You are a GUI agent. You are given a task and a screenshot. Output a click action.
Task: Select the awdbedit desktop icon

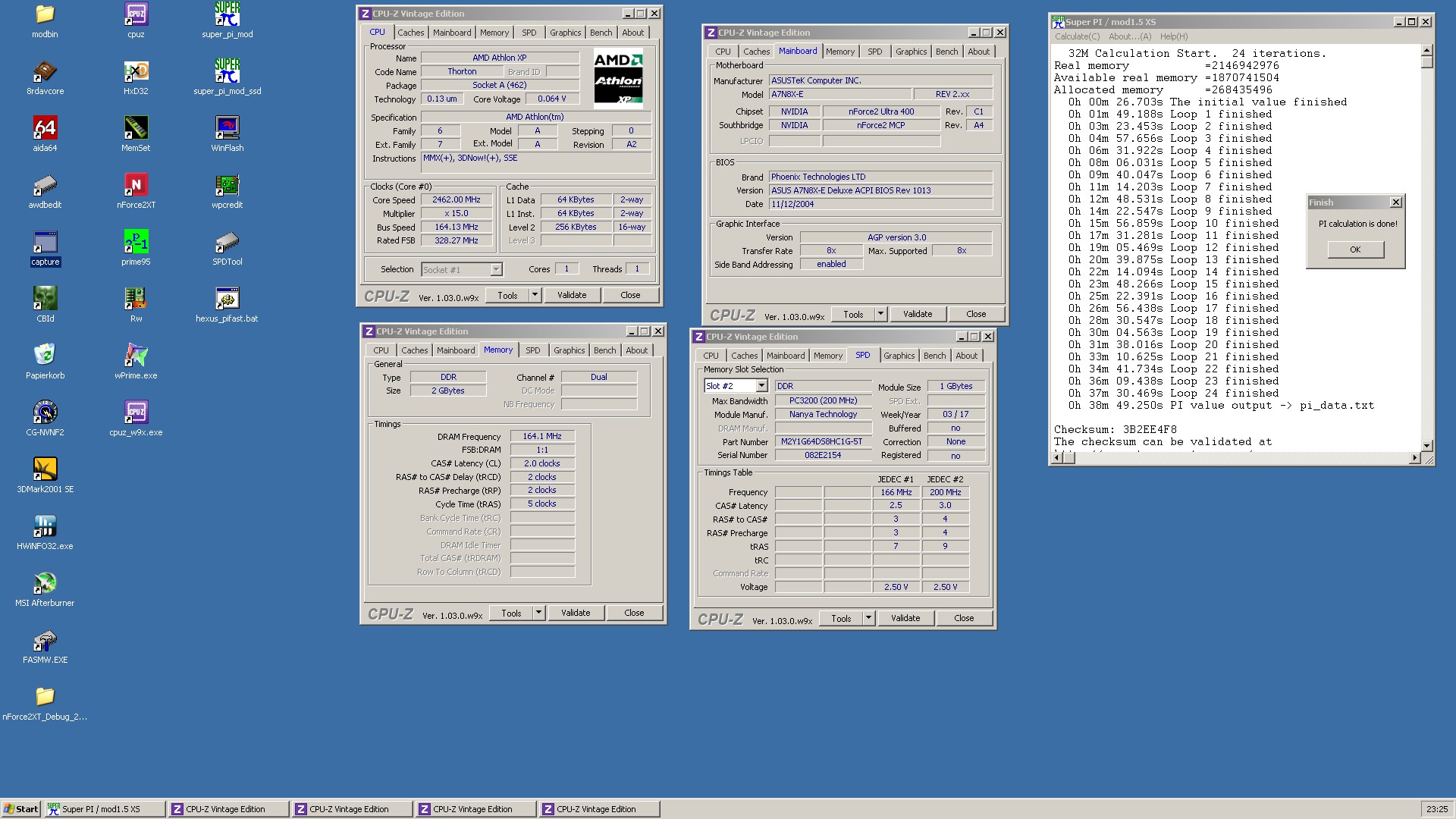pyautogui.click(x=45, y=191)
